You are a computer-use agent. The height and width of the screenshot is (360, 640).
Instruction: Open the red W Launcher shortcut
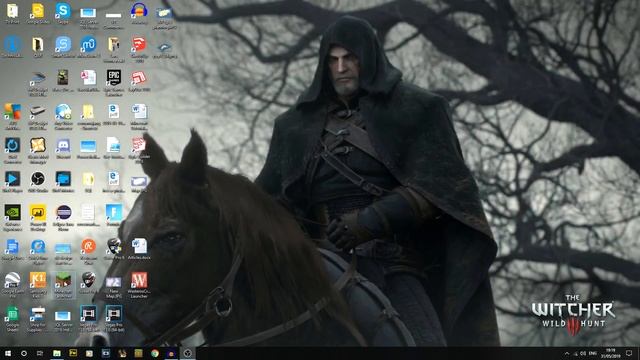(139, 285)
